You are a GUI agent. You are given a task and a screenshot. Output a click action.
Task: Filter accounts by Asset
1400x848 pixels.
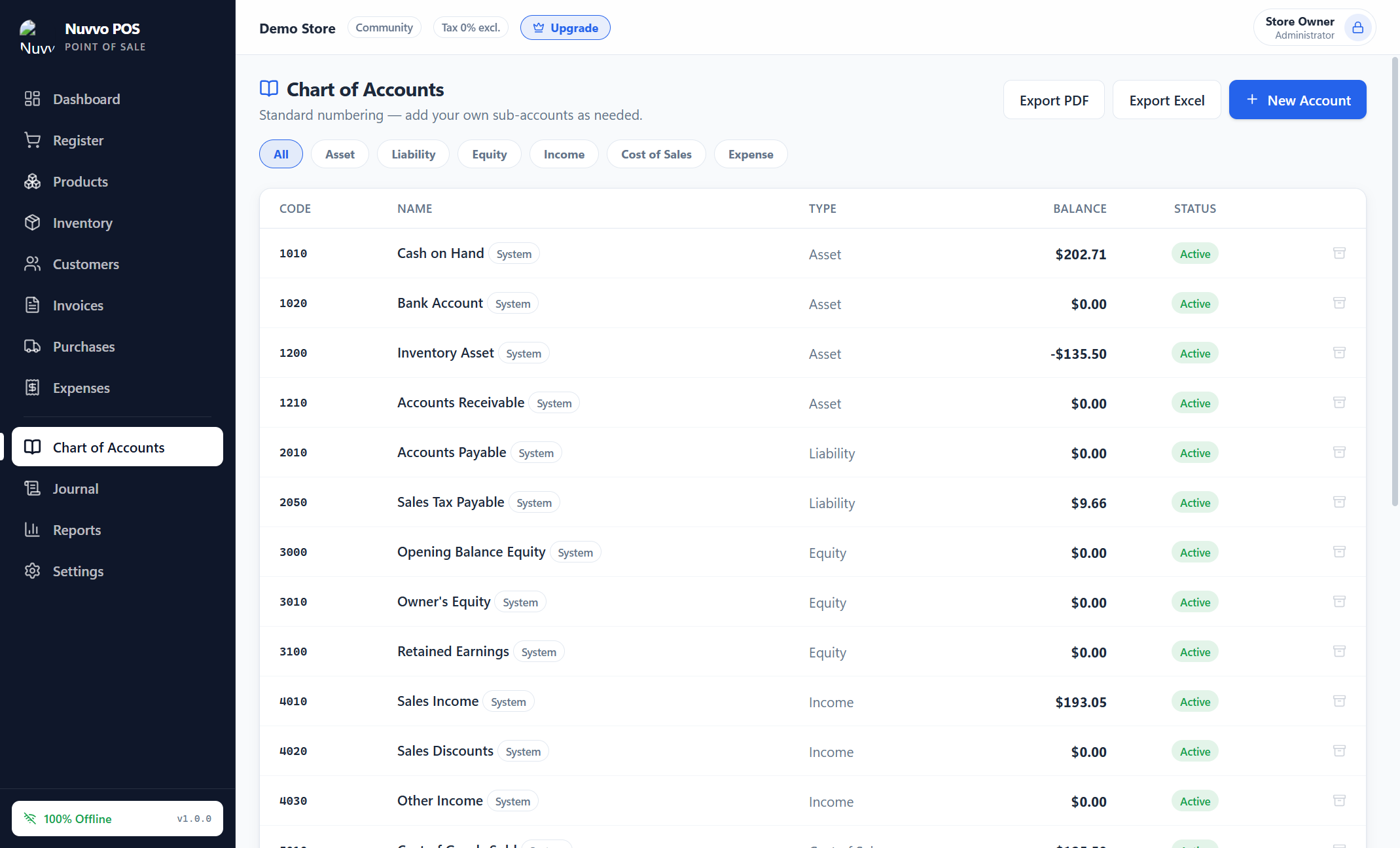(340, 154)
